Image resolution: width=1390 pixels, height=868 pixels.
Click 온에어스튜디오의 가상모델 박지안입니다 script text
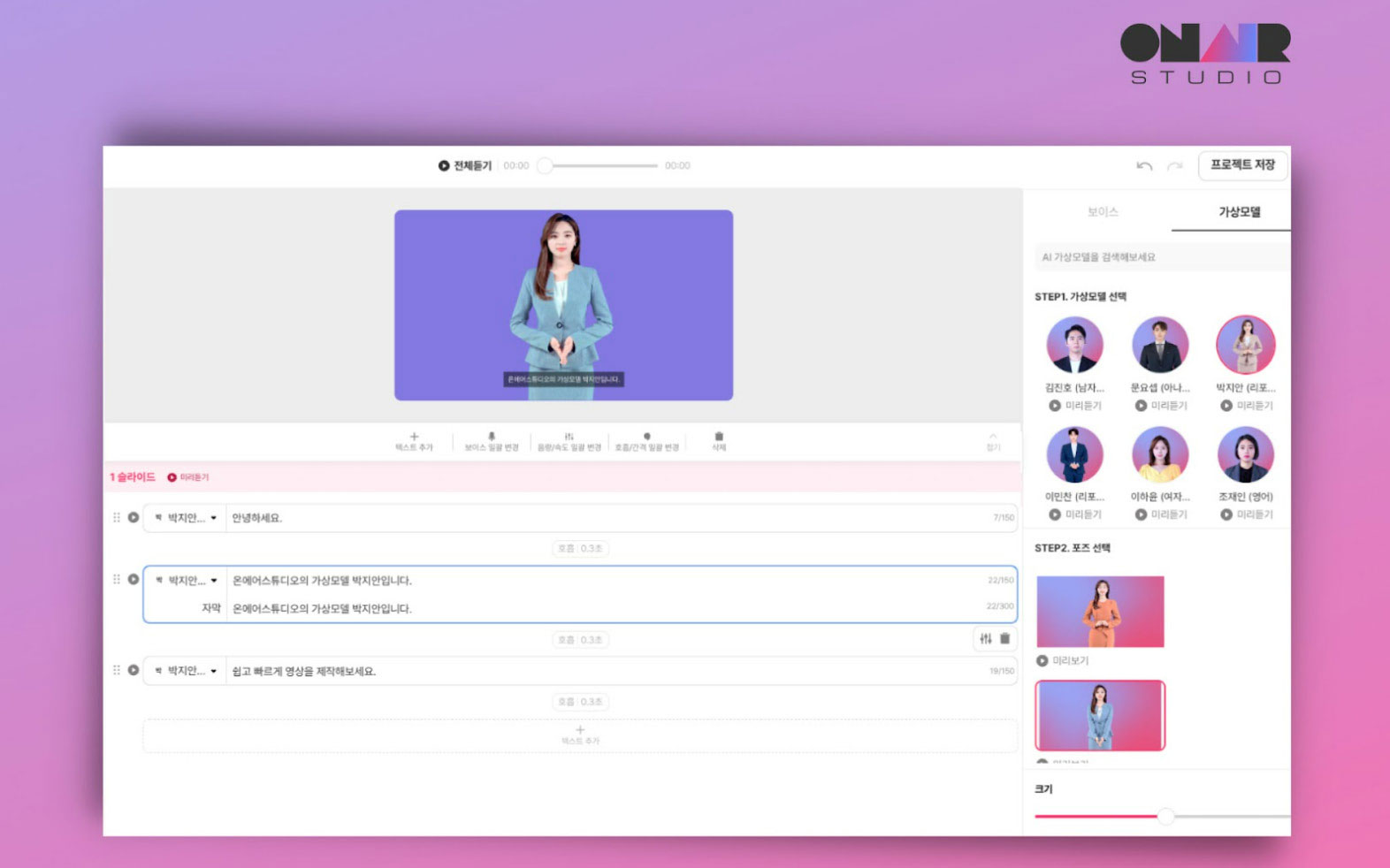[322, 581]
